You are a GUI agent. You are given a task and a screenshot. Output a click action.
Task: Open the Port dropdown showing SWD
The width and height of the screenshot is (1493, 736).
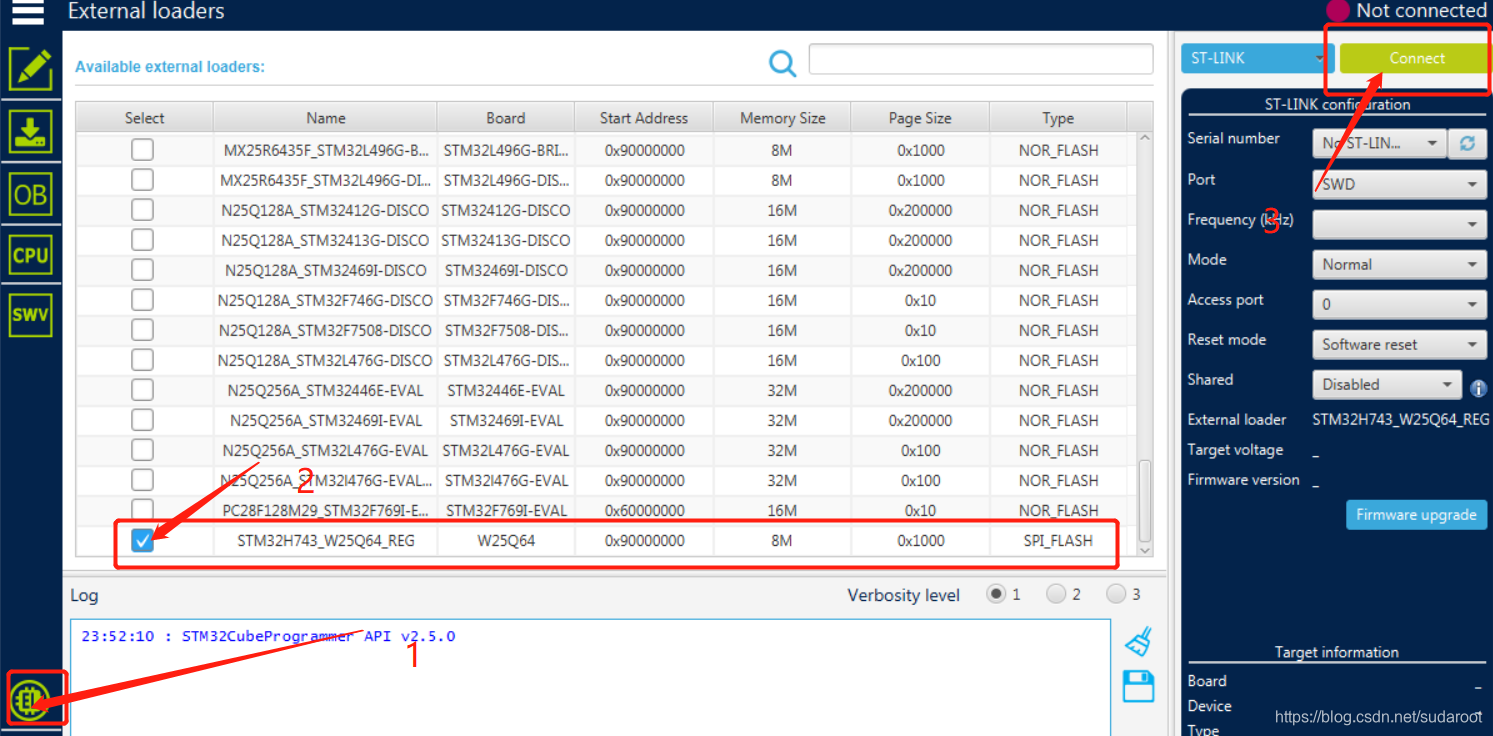click(x=1399, y=184)
